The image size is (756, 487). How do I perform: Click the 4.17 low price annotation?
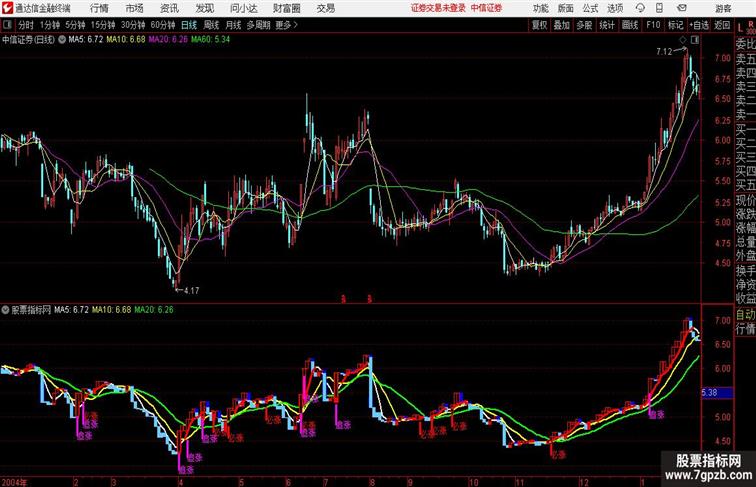[191, 290]
